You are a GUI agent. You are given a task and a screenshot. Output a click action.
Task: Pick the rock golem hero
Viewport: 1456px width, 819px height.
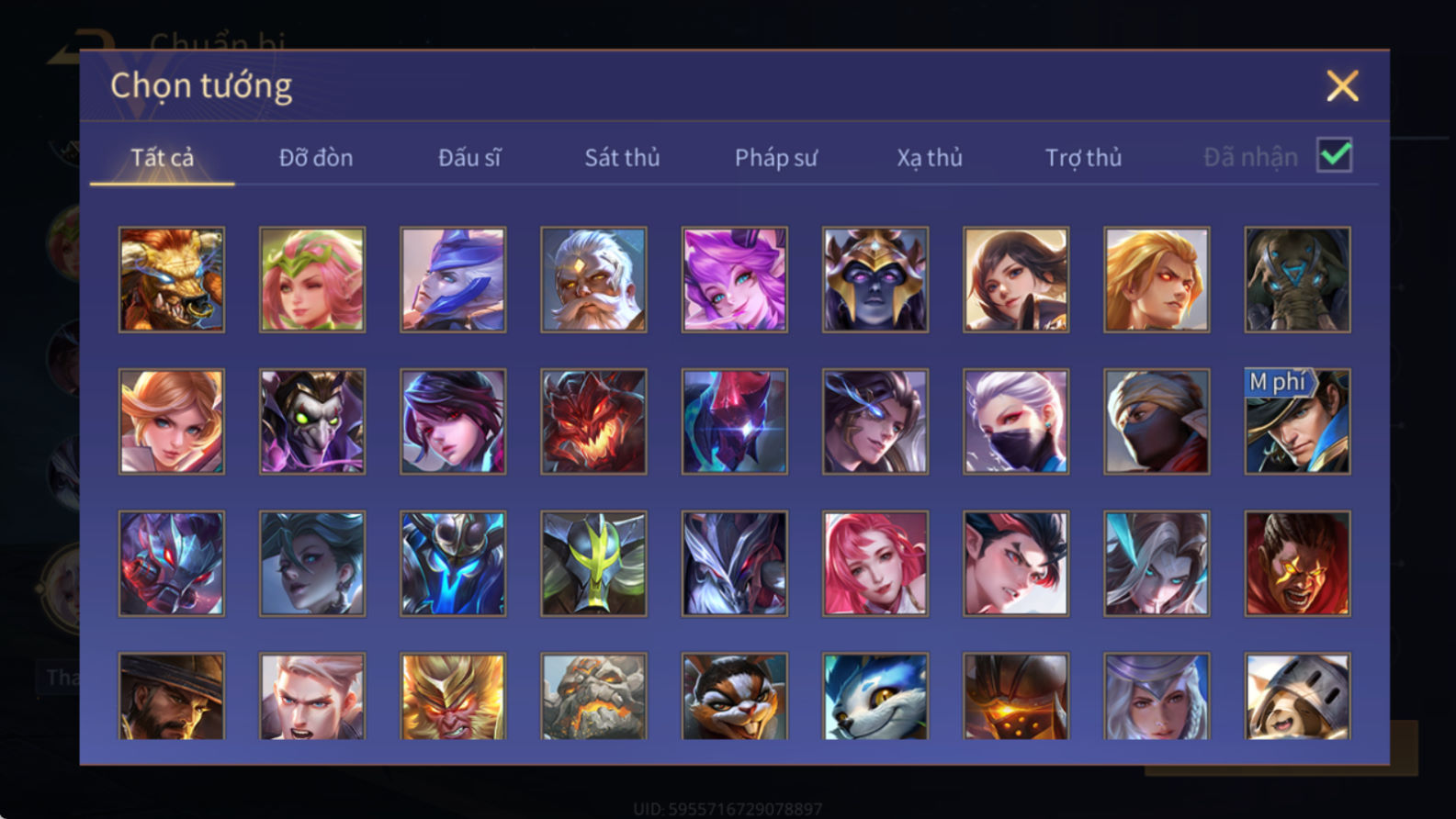click(x=593, y=696)
